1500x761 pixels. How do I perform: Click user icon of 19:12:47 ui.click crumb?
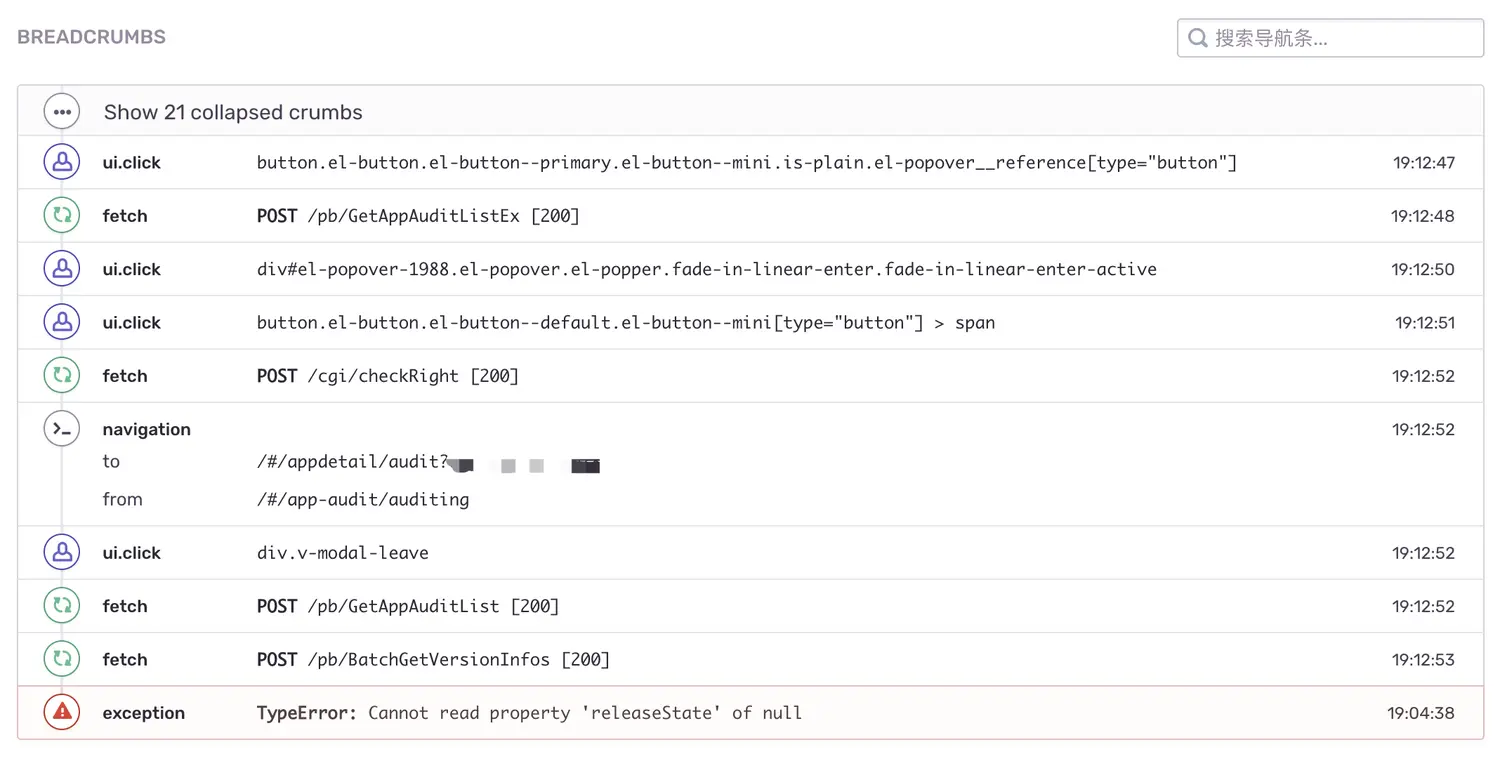coord(62,162)
